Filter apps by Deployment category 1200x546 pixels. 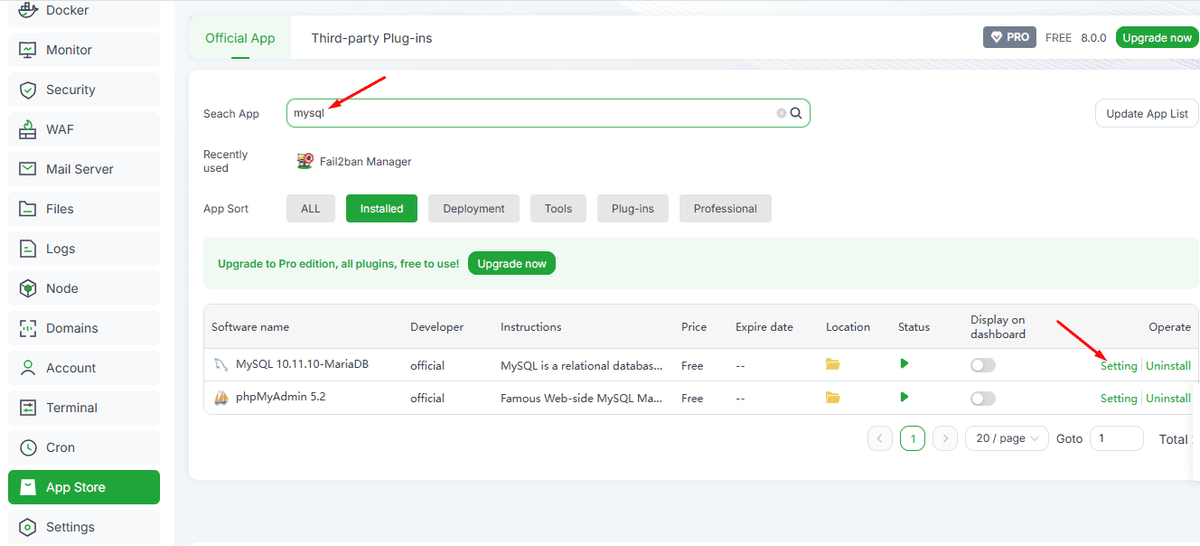coord(474,209)
